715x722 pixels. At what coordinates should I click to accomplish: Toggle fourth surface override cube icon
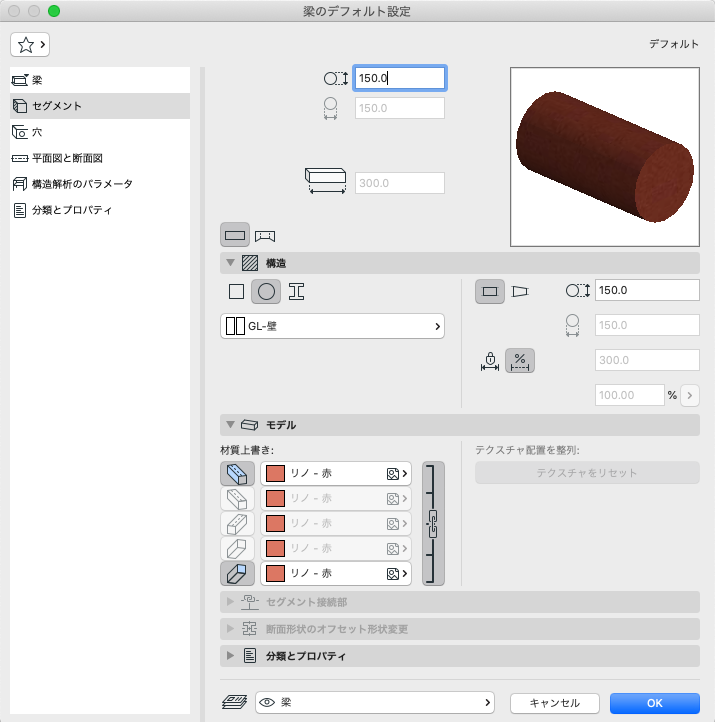[x=237, y=548]
